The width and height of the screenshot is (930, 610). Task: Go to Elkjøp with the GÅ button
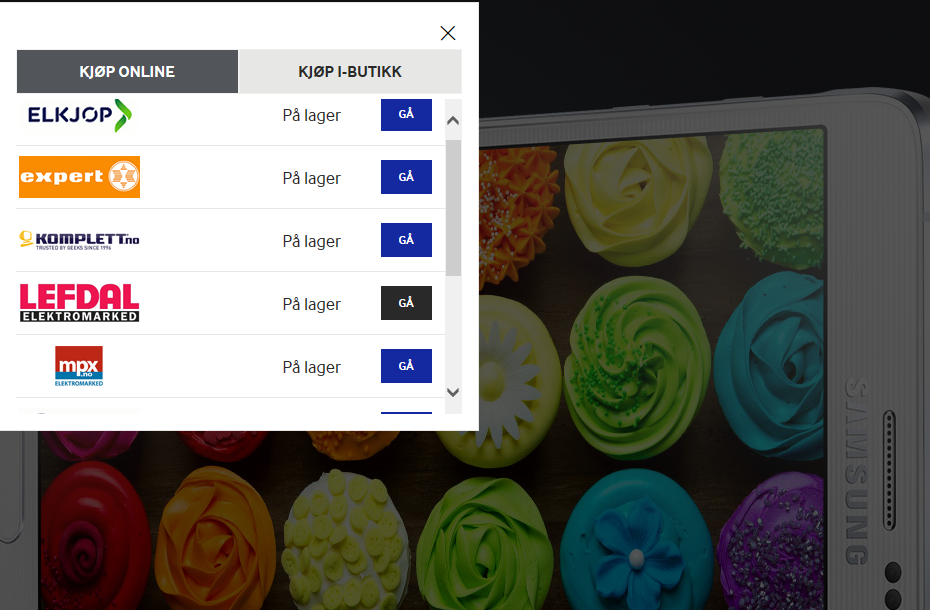coord(406,115)
